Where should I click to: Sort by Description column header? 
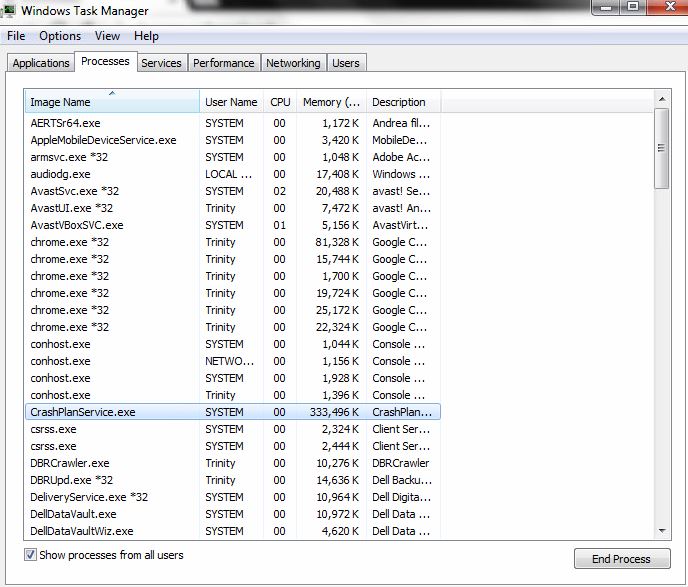coord(403,102)
